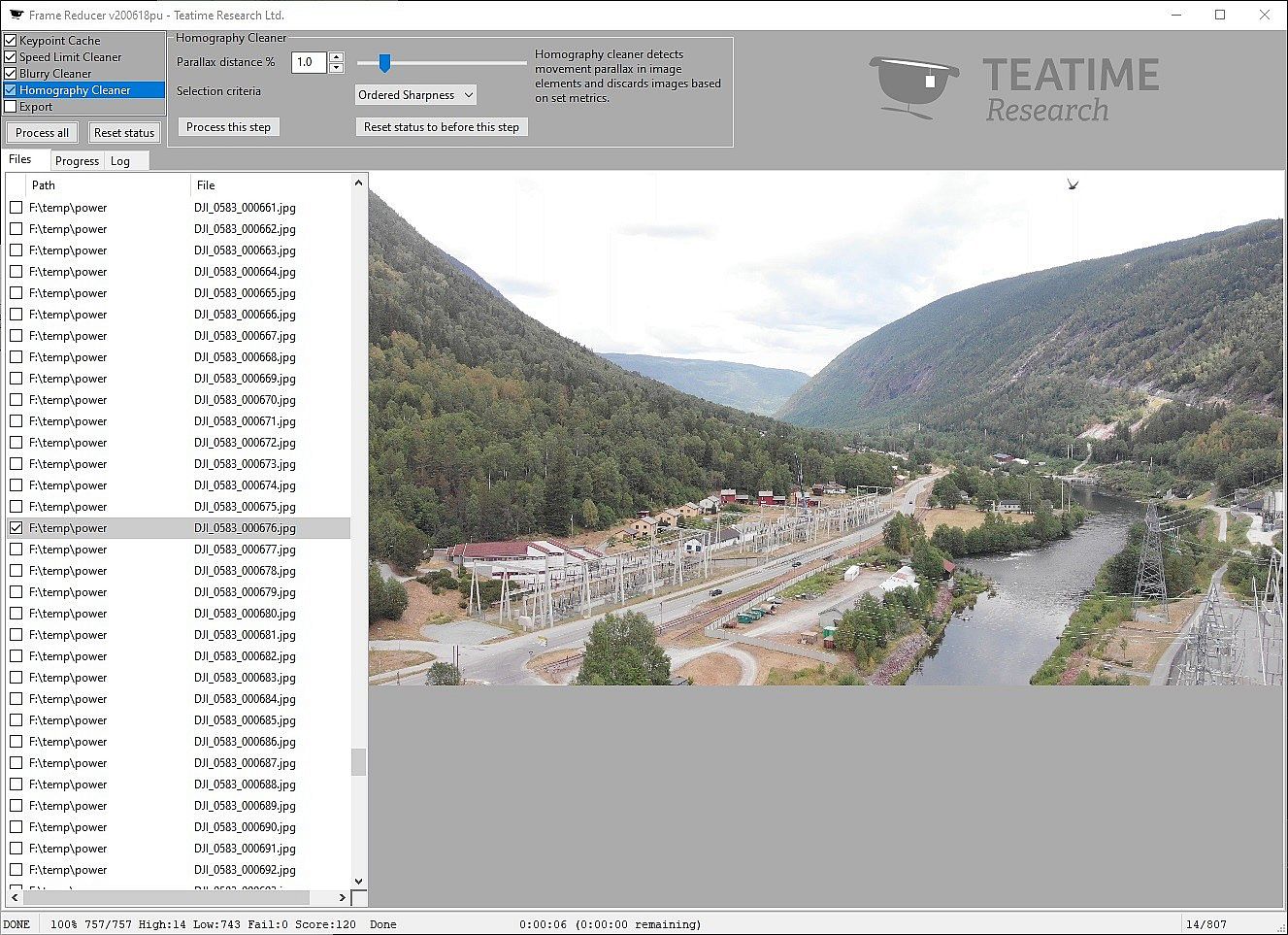Toggle the Keypoint Cache checkbox
Viewport: 1288px width, 935px height.
pyautogui.click(x=11, y=41)
